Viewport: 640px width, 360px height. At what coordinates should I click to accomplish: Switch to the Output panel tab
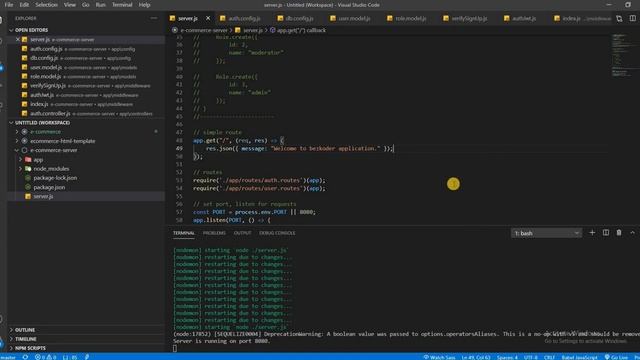[242, 233]
